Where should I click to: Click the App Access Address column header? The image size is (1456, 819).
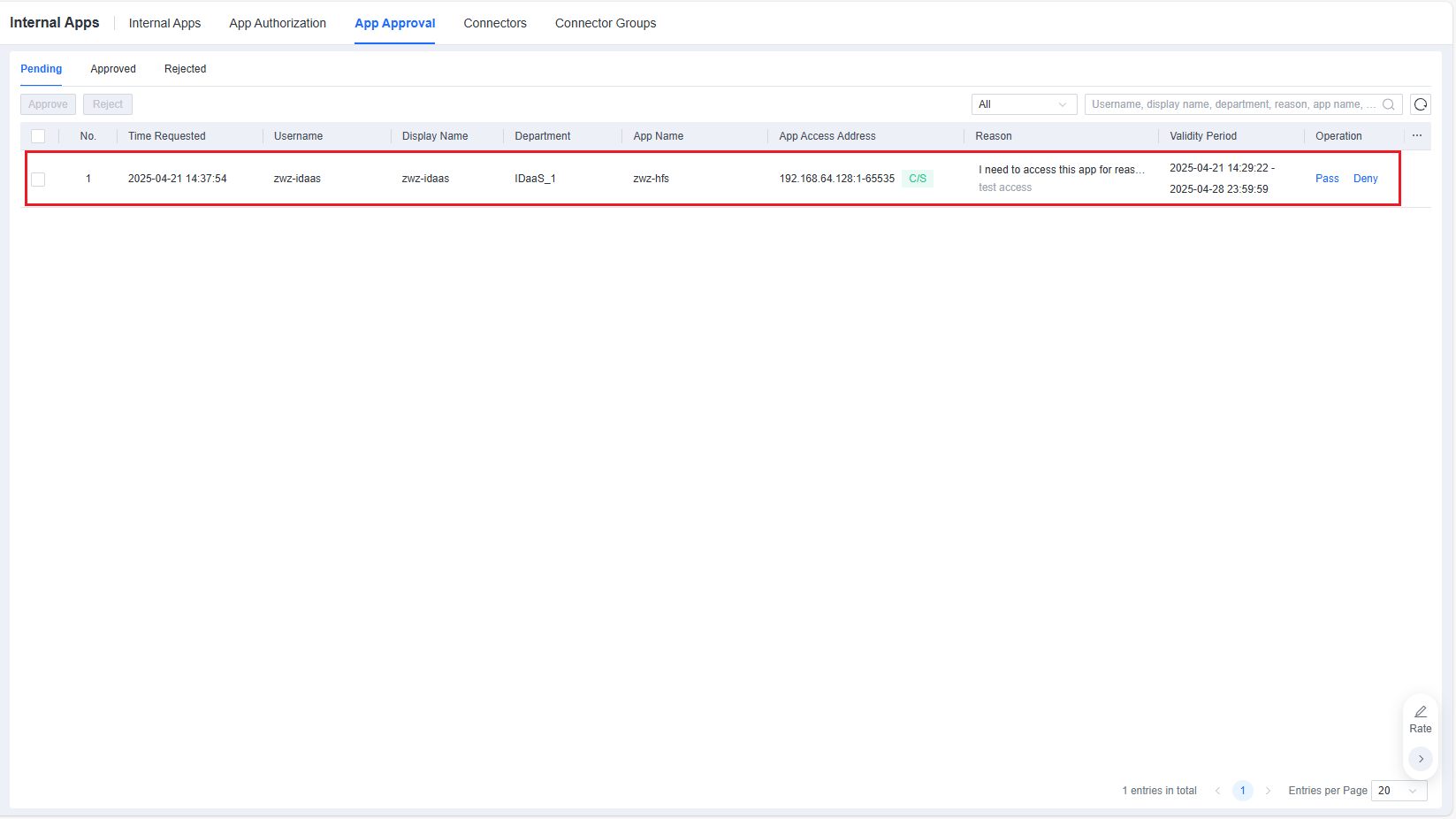tap(827, 136)
